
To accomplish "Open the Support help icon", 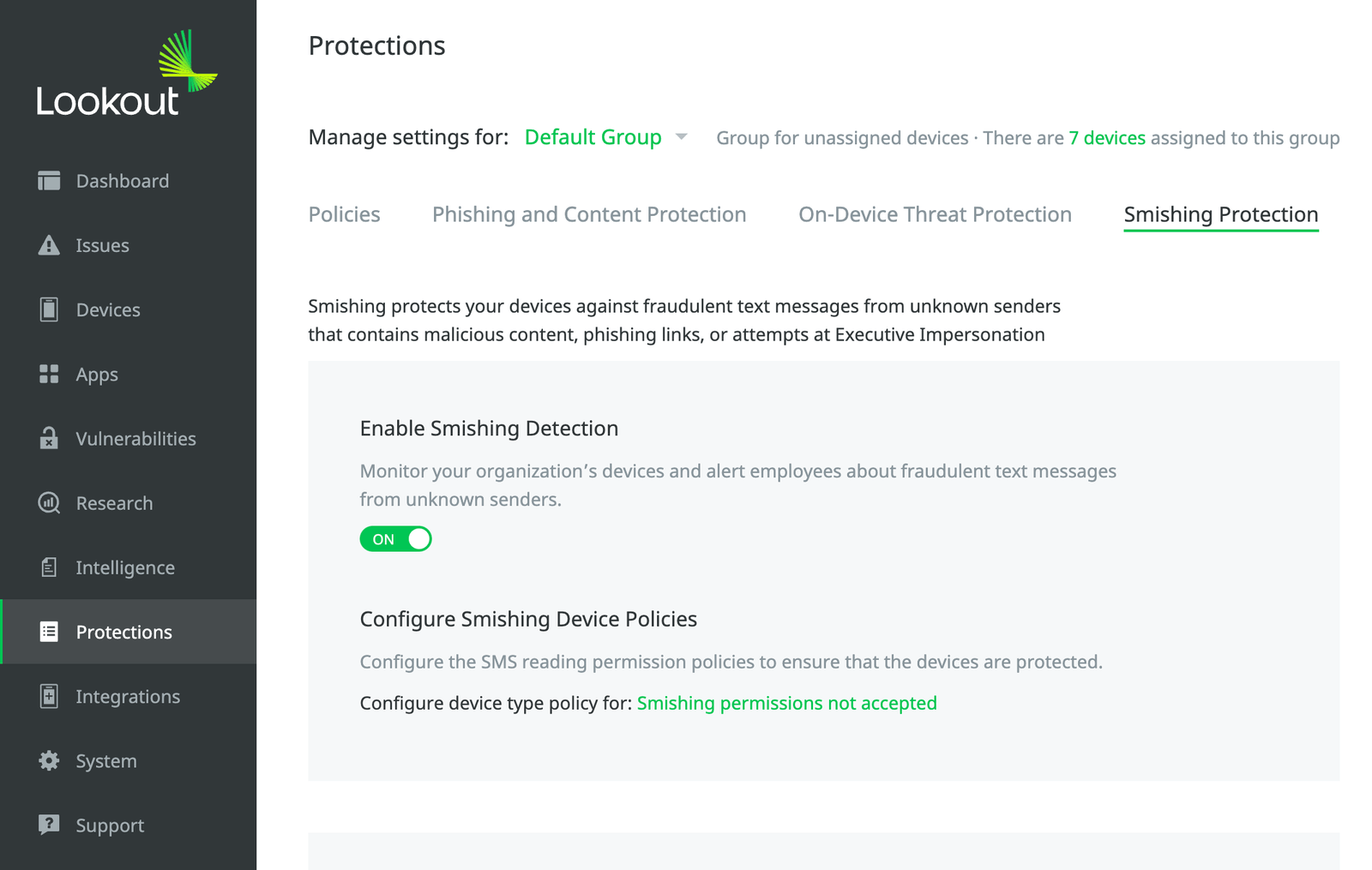I will click(49, 825).
